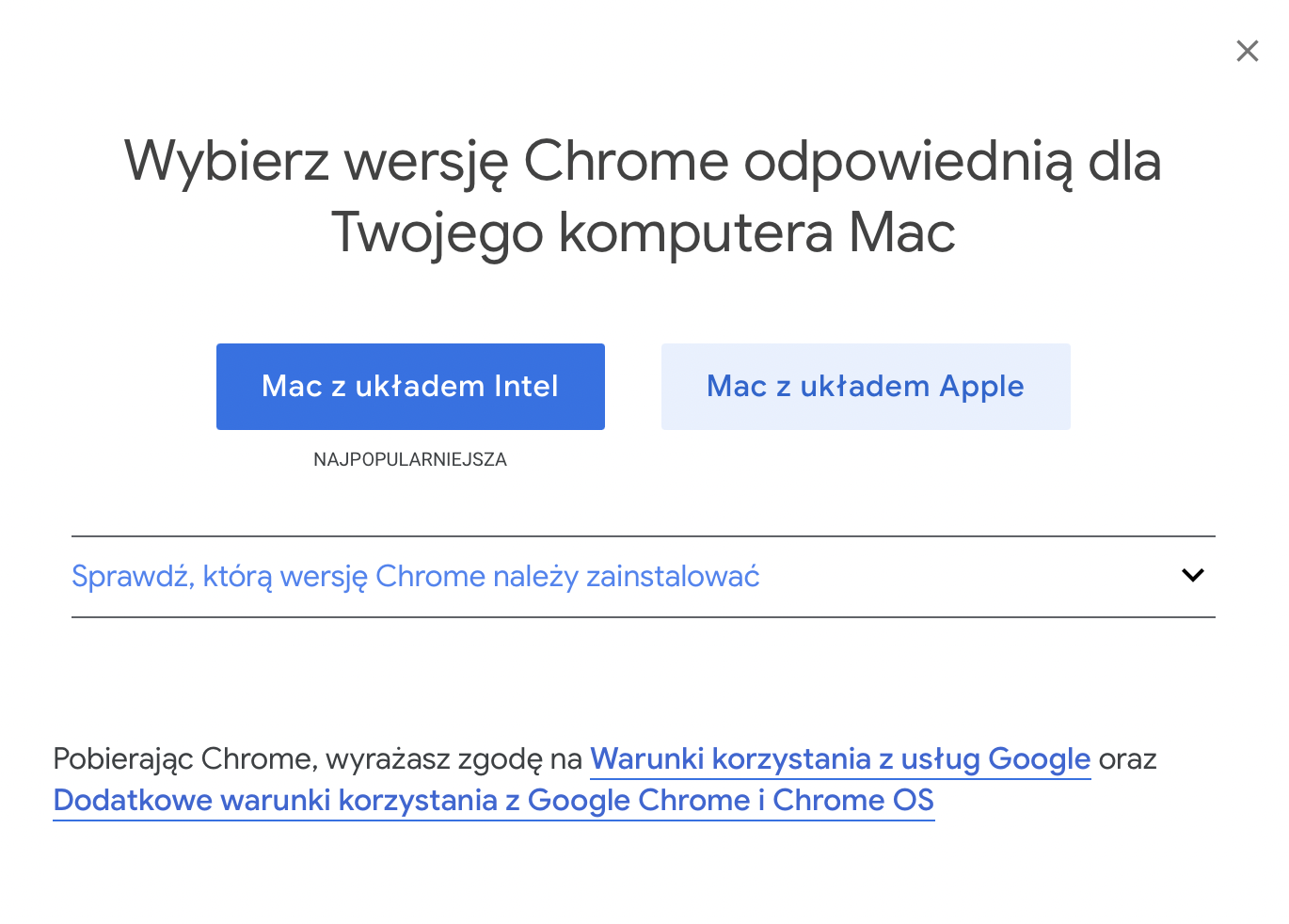Screen dimensions: 1289x924
Task: Choose the Mac z układem Apple button
Action: click(x=866, y=387)
